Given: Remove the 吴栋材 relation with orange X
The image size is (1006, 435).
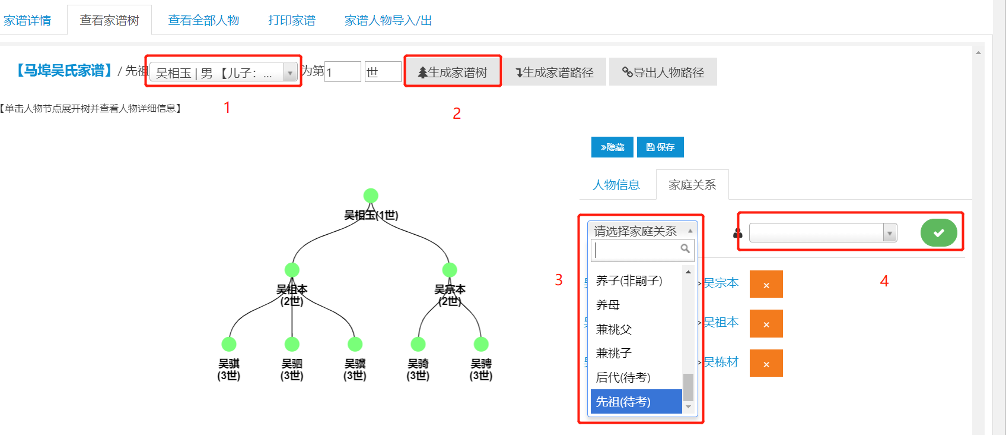Looking at the screenshot, I should [x=766, y=363].
